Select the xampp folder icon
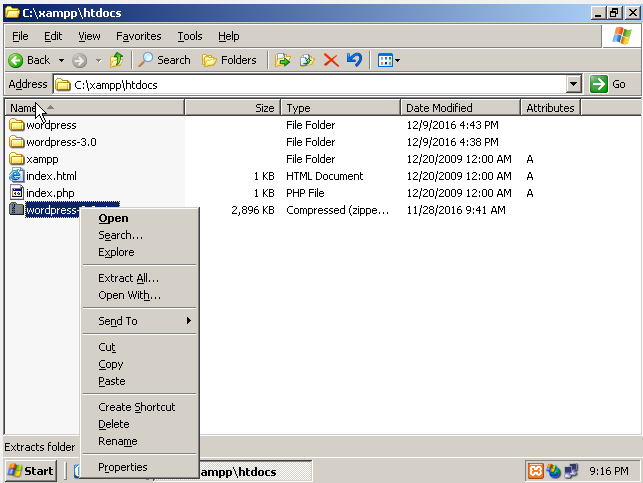This screenshot has width=643, height=483. click(16, 159)
